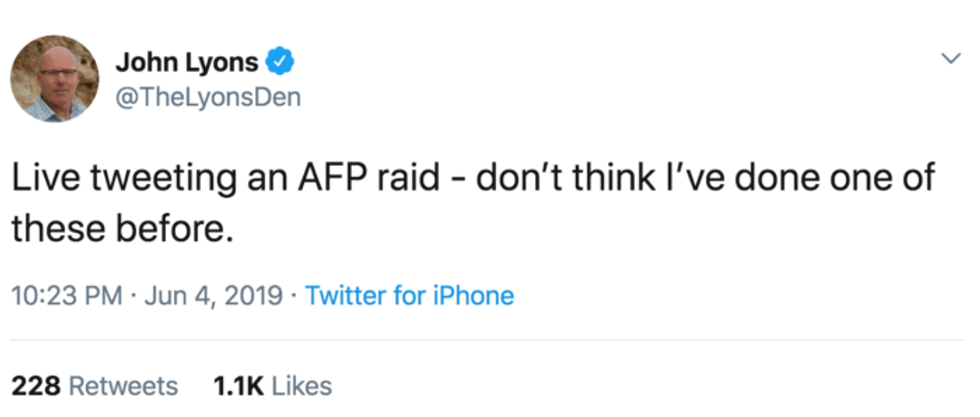The height and width of the screenshot is (417, 980).
Task: Open the @TheLyonsDen handle link
Action: (208, 97)
